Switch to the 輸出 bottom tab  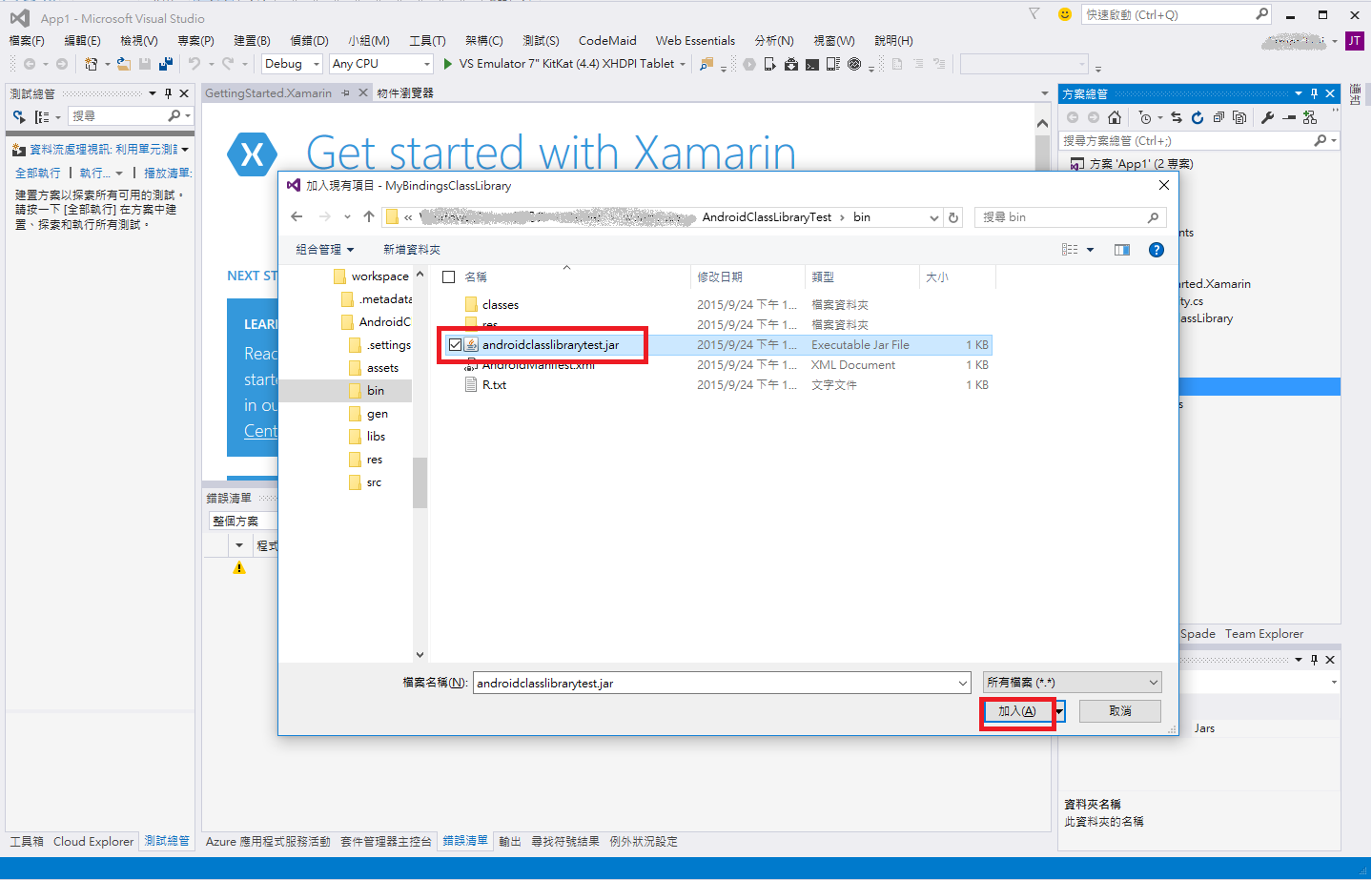tap(510, 841)
